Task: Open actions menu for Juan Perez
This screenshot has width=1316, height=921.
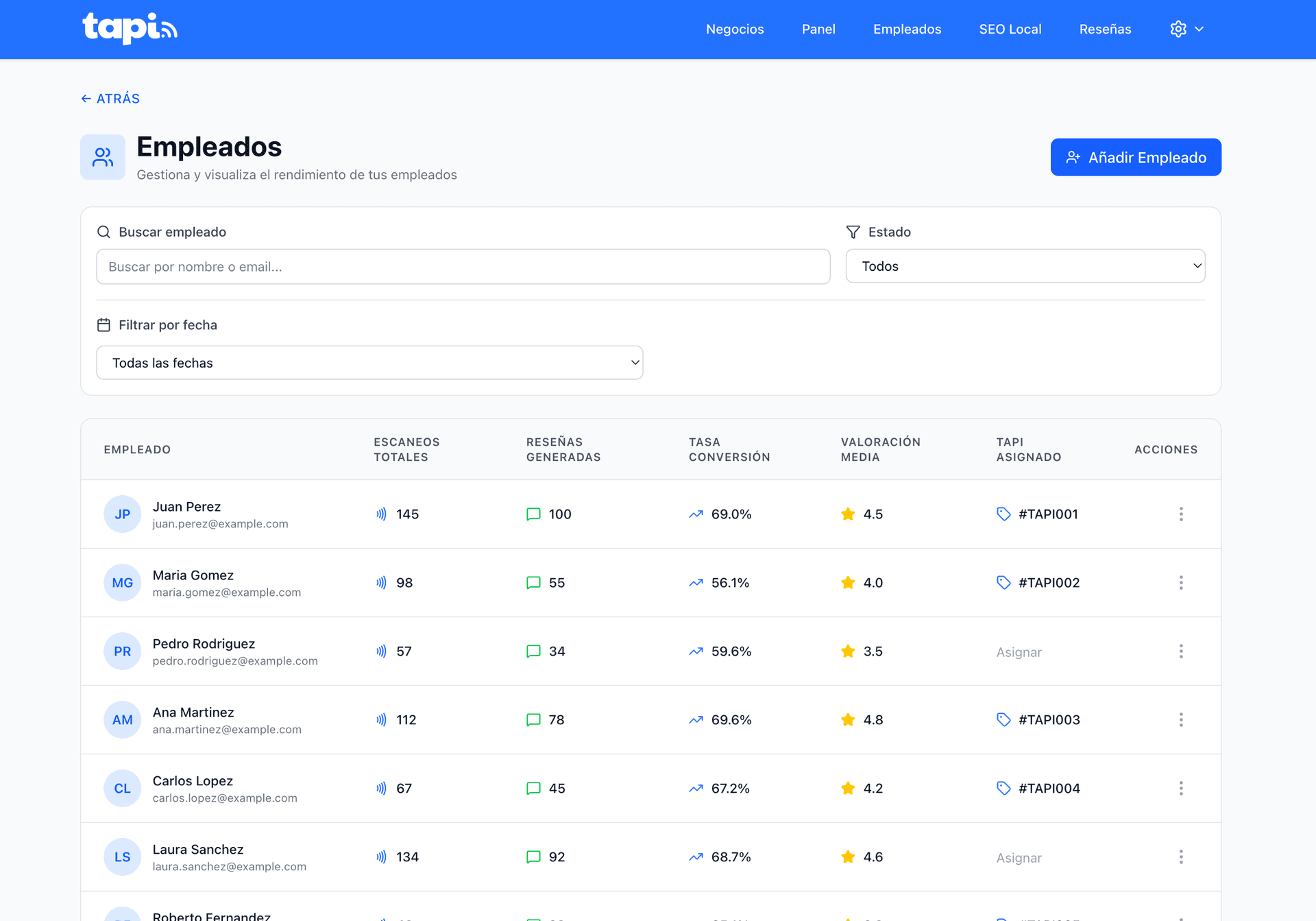Action: tap(1180, 514)
